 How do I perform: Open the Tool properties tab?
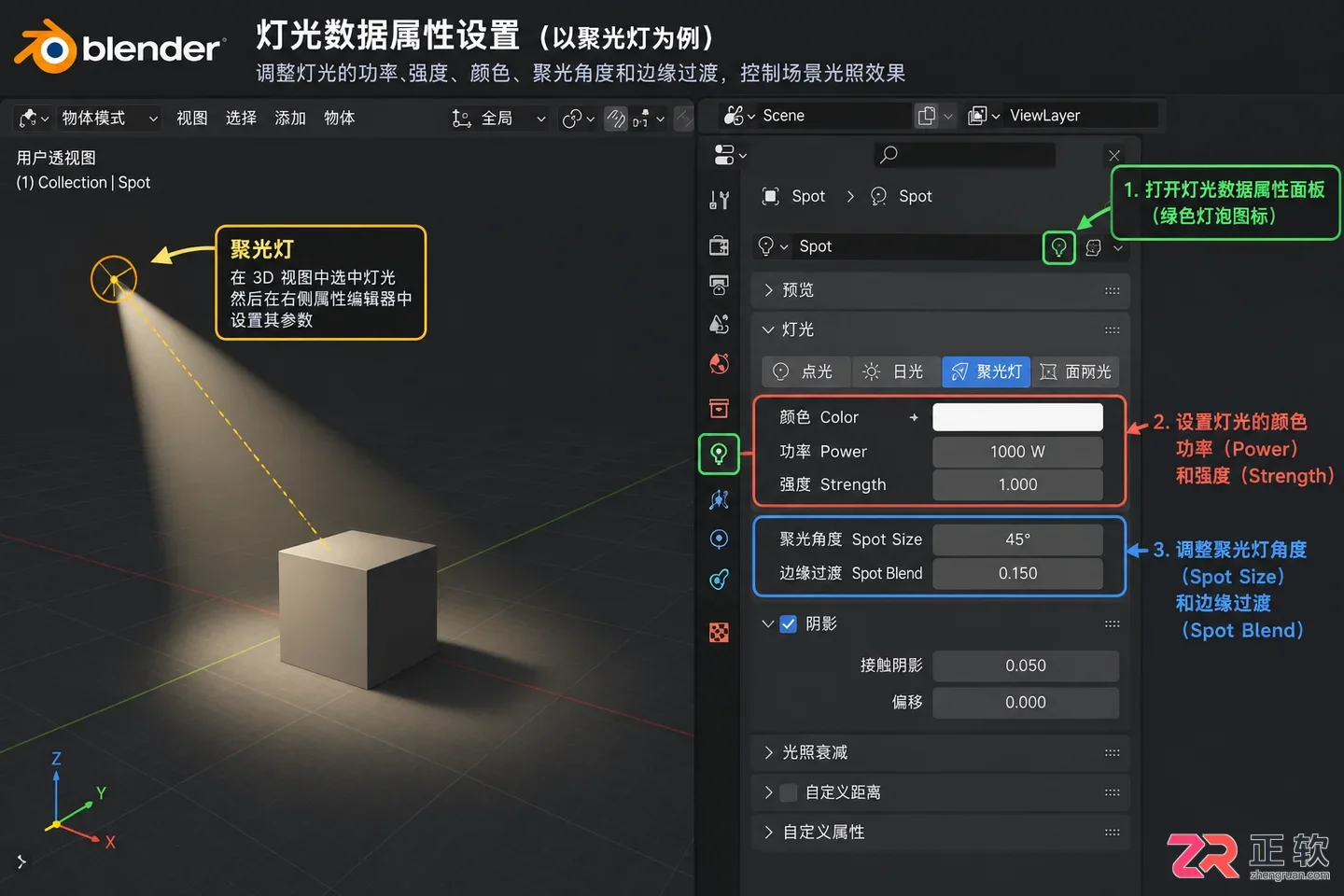tap(719, 200)
